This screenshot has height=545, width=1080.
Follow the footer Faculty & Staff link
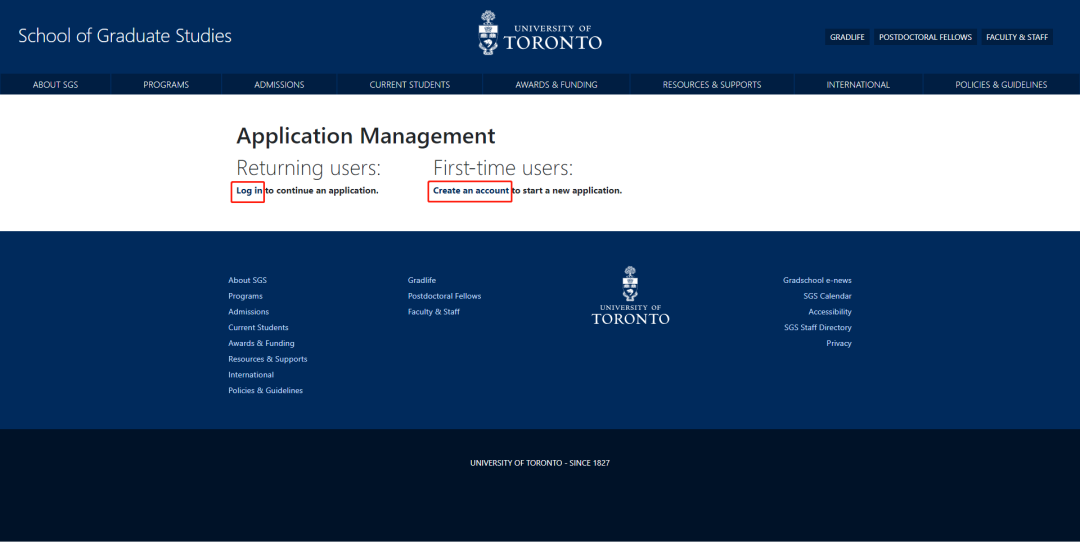[x=433, y=312]
